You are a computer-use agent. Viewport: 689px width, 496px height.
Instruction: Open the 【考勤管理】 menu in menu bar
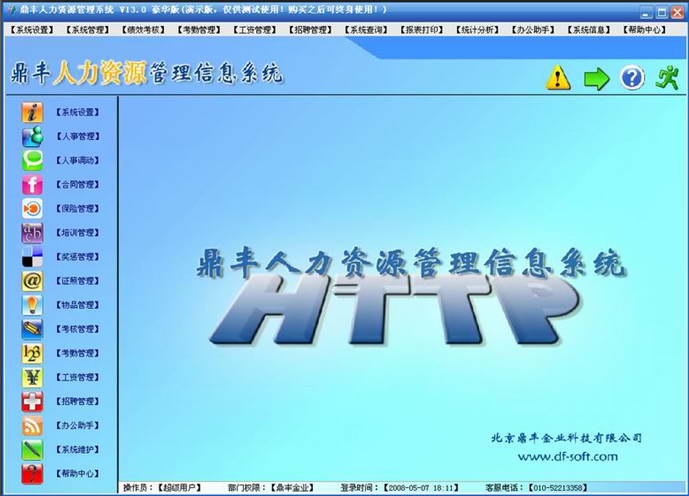(x=199, y=30)
